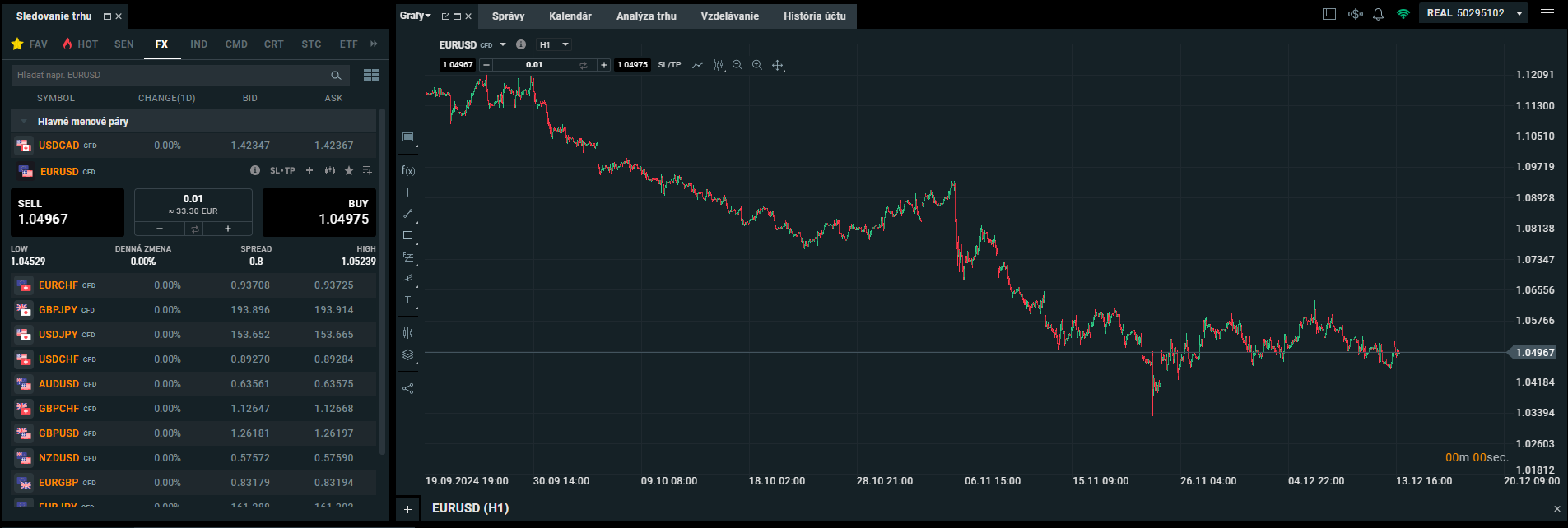This screenshot has height=528, width=1568.
Task: Select the text annotation tool
Action: pyautogui.click(x=407, y=300)
